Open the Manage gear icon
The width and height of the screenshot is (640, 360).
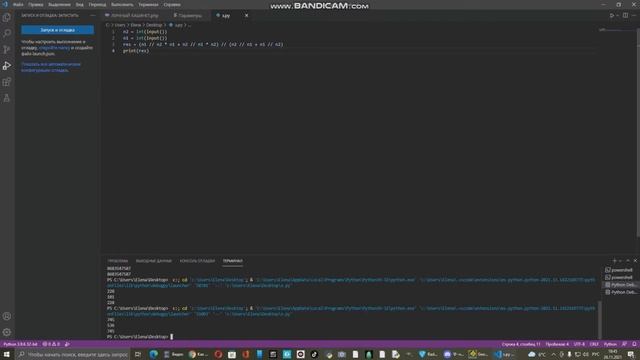[7, 332]
